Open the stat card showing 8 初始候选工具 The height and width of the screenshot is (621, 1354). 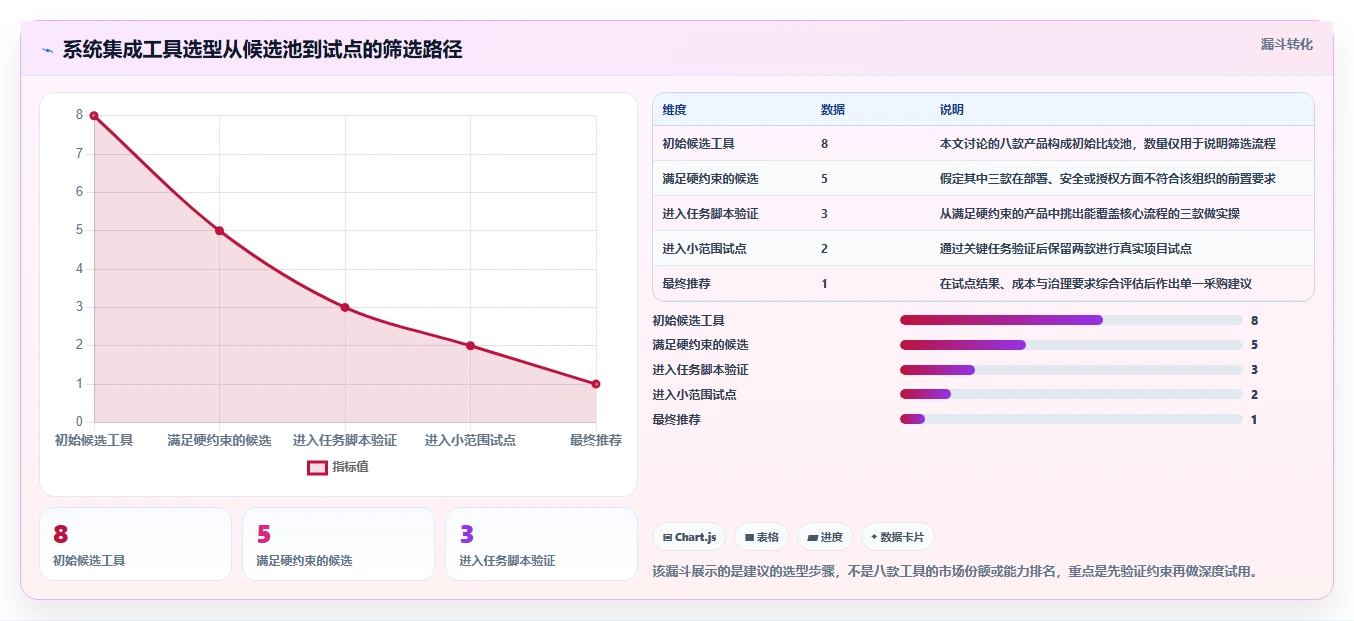coord(135,544)
